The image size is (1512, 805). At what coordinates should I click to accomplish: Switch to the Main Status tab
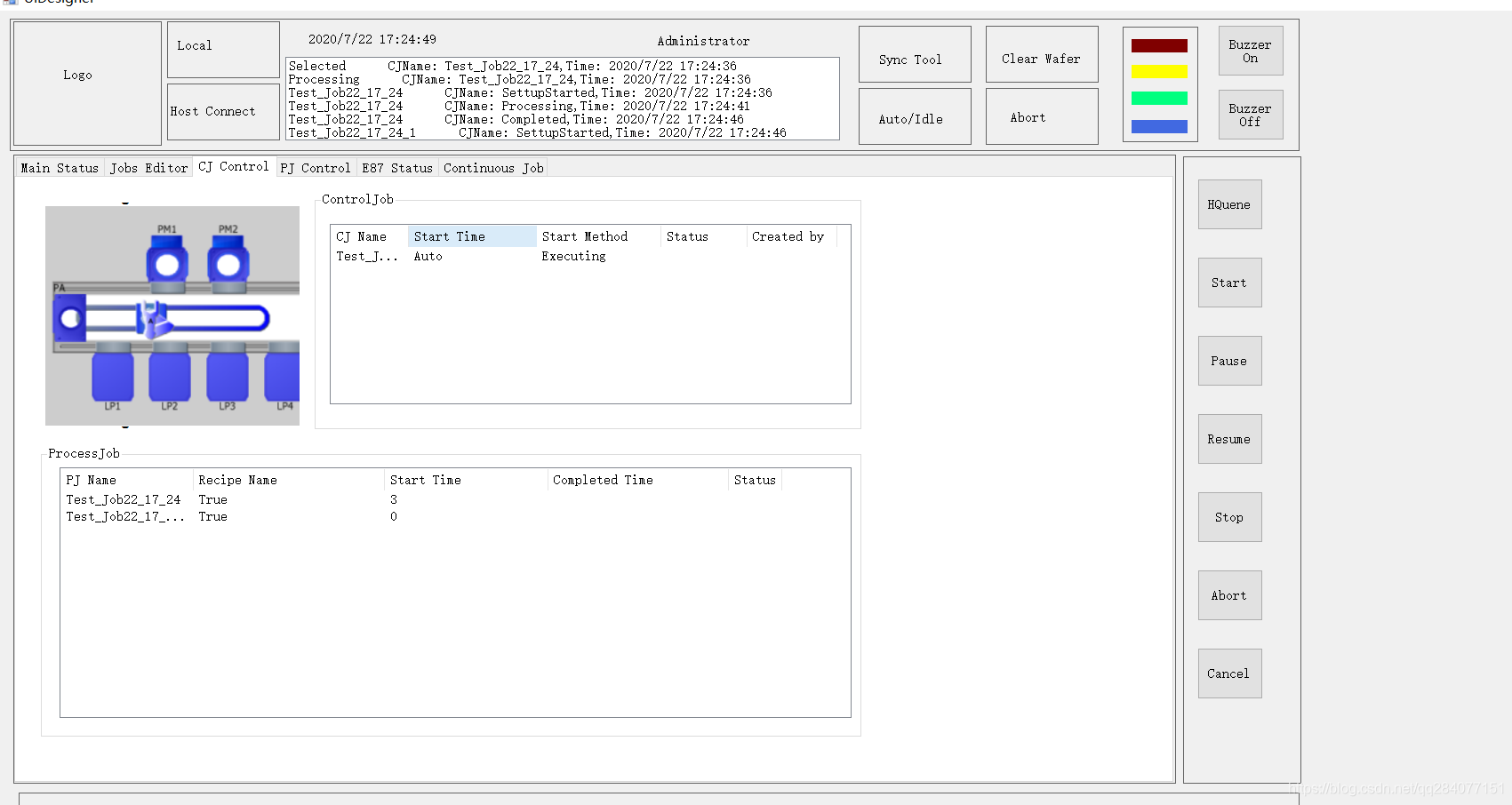[x=60, y=168]
